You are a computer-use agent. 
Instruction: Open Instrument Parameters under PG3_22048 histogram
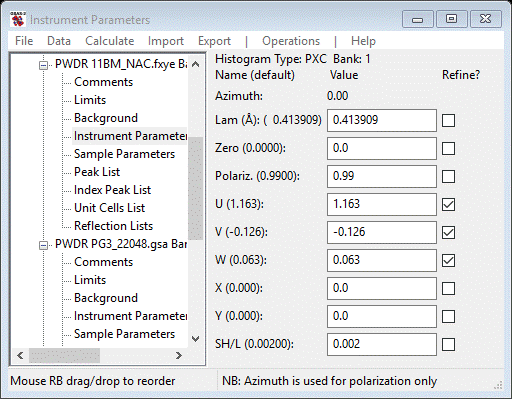[130, 316]
